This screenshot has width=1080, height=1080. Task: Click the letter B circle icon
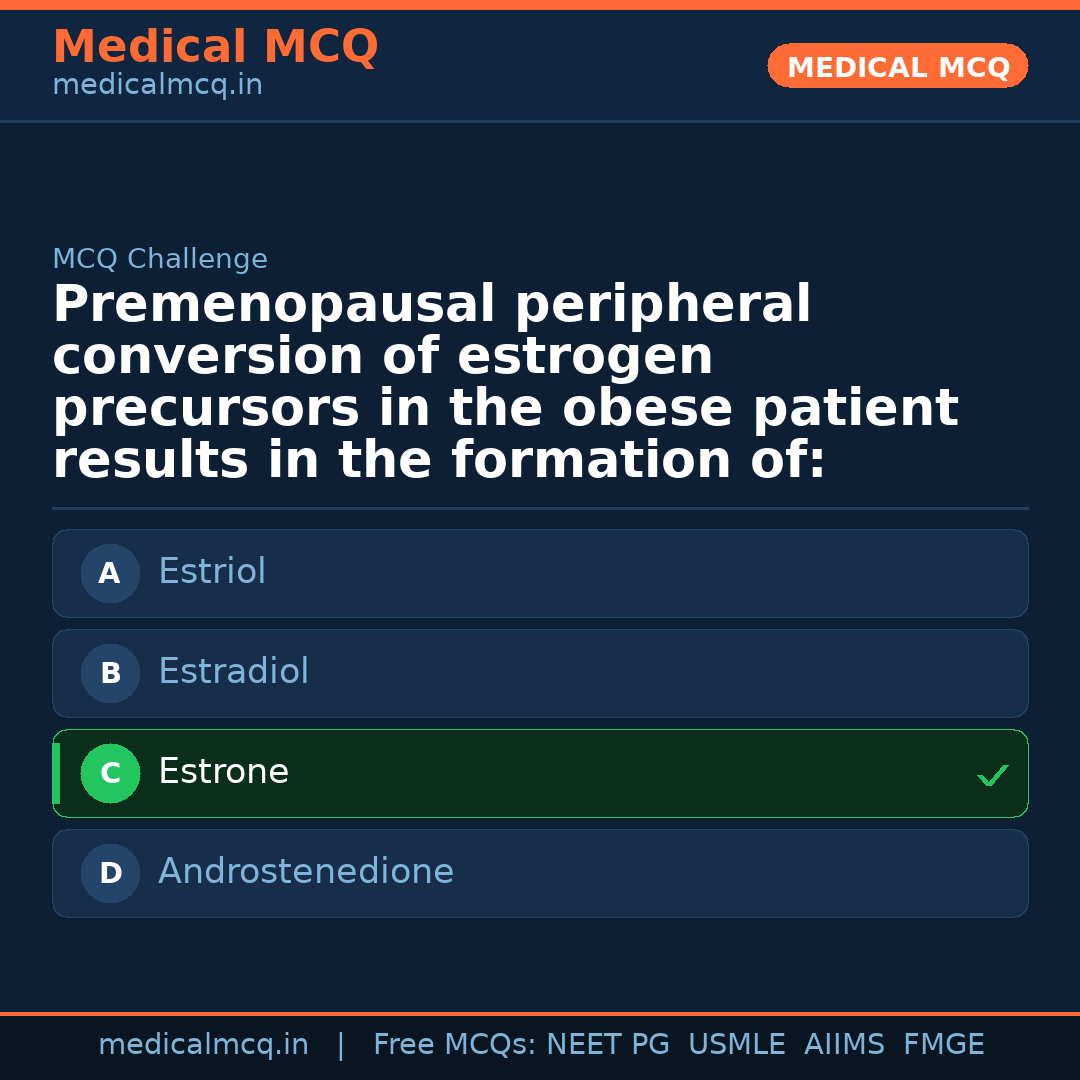click(x=110, y=673)
